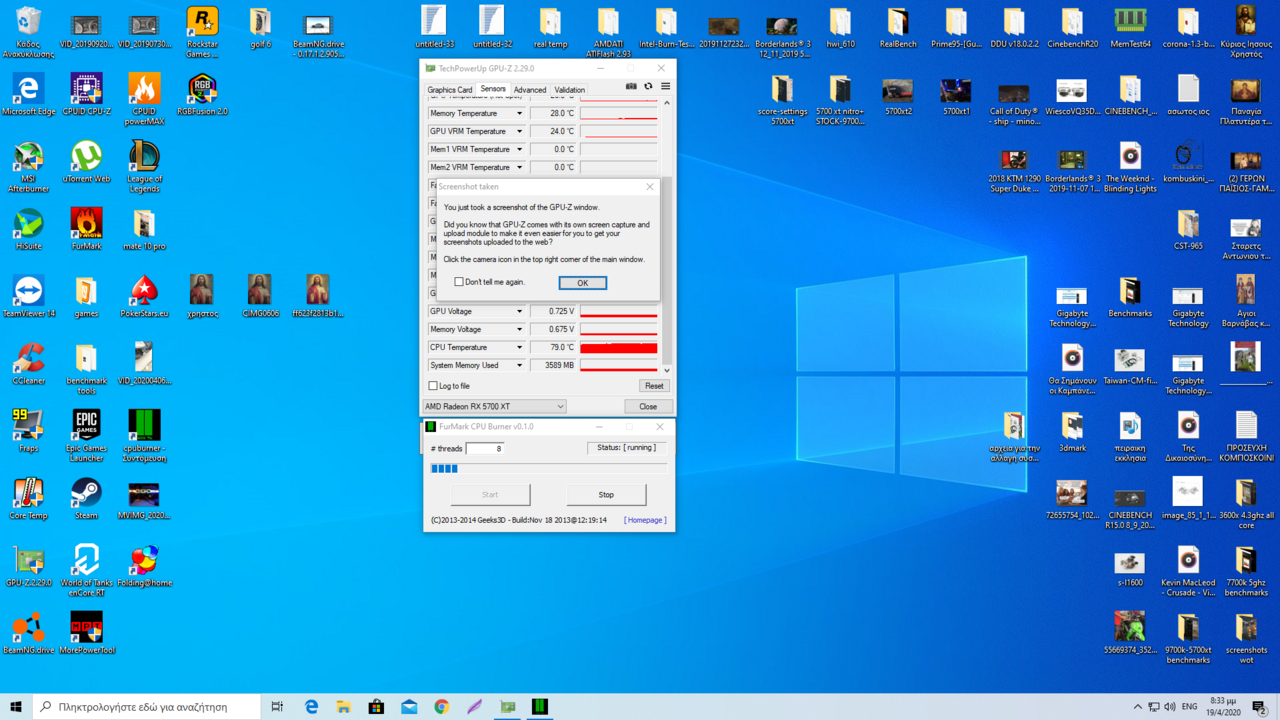1280x720 pixels.
Task: Select the CCleaner desktop icon
Action: (28, 364)
